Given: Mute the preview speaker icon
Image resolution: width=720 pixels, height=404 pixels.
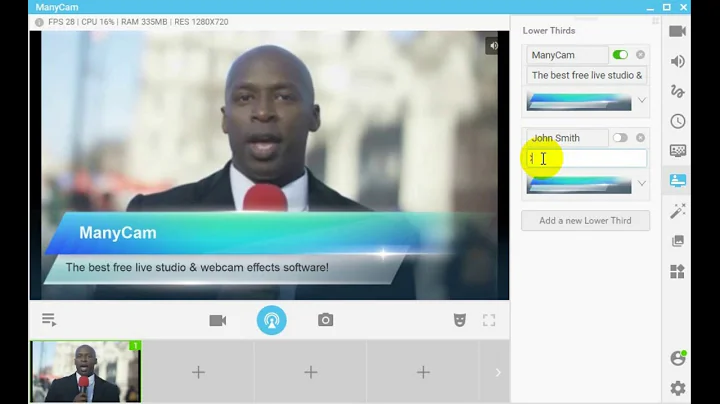Looking at the screenshot, I should coord(493,45).
